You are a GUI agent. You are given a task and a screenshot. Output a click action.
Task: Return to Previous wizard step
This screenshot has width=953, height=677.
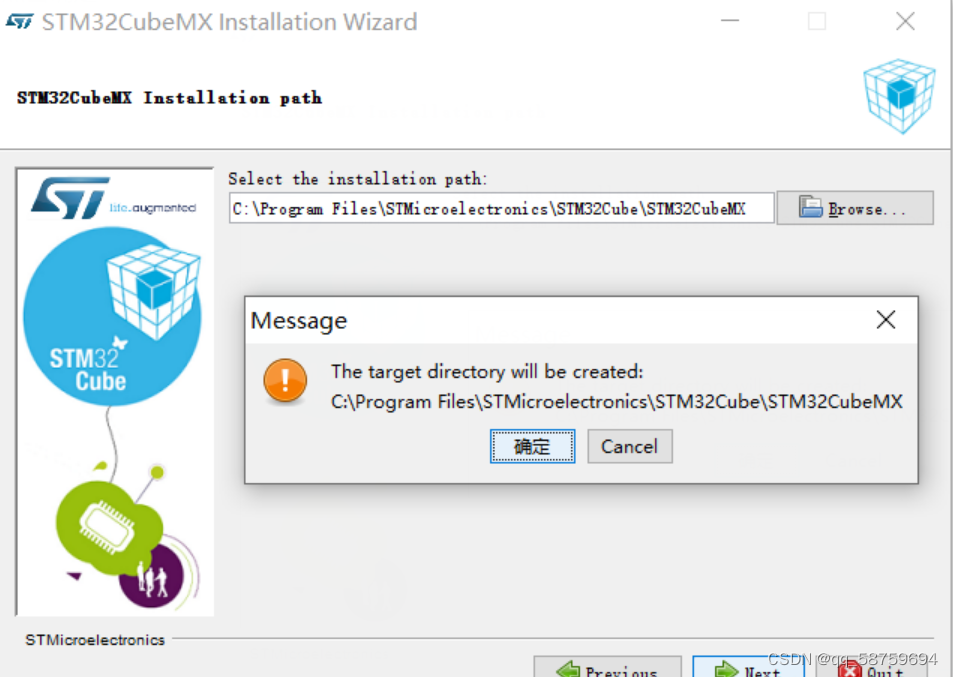tap(607, 667)
